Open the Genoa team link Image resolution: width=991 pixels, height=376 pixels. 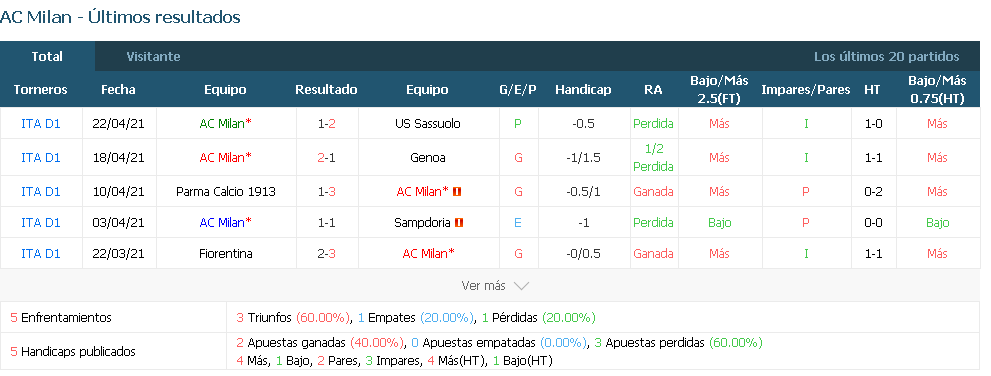point(427,157)
